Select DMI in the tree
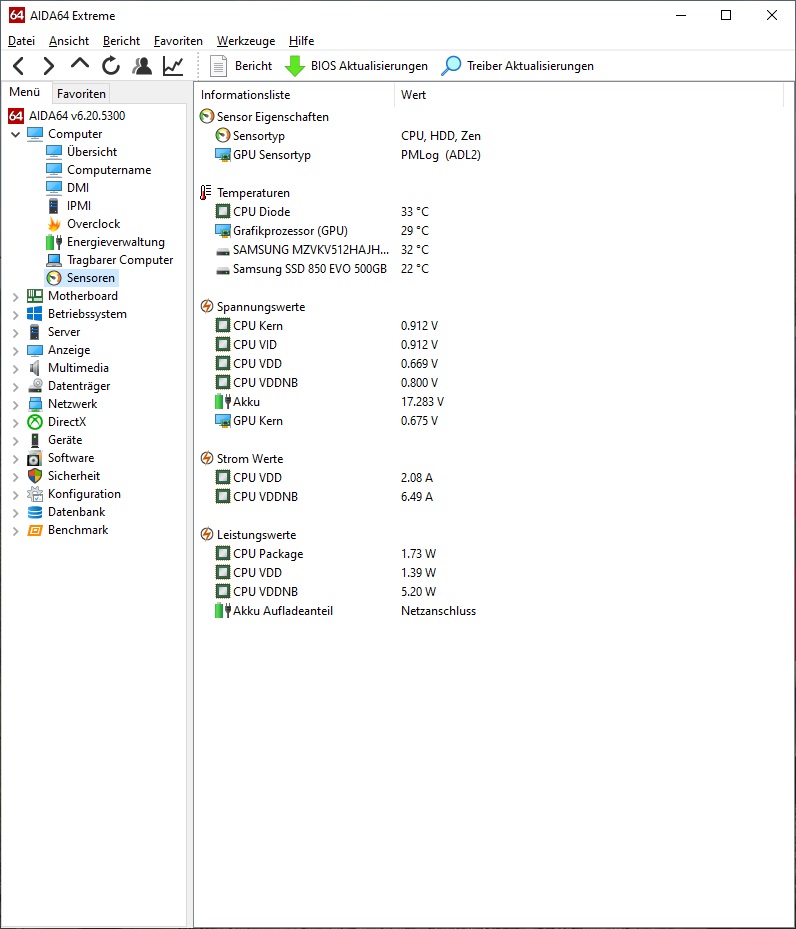Viewport: 796px width, 929px height. tap(78, 188)
